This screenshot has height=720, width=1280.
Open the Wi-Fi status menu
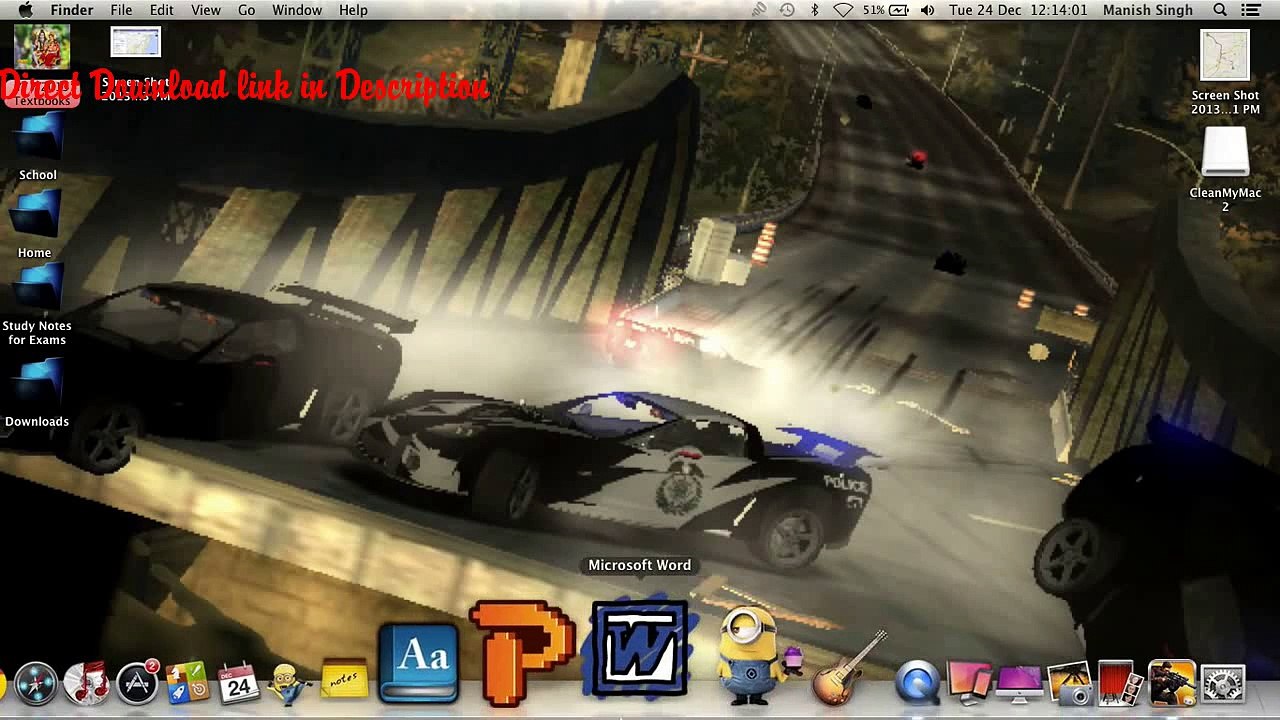click(x=843, y=10)
